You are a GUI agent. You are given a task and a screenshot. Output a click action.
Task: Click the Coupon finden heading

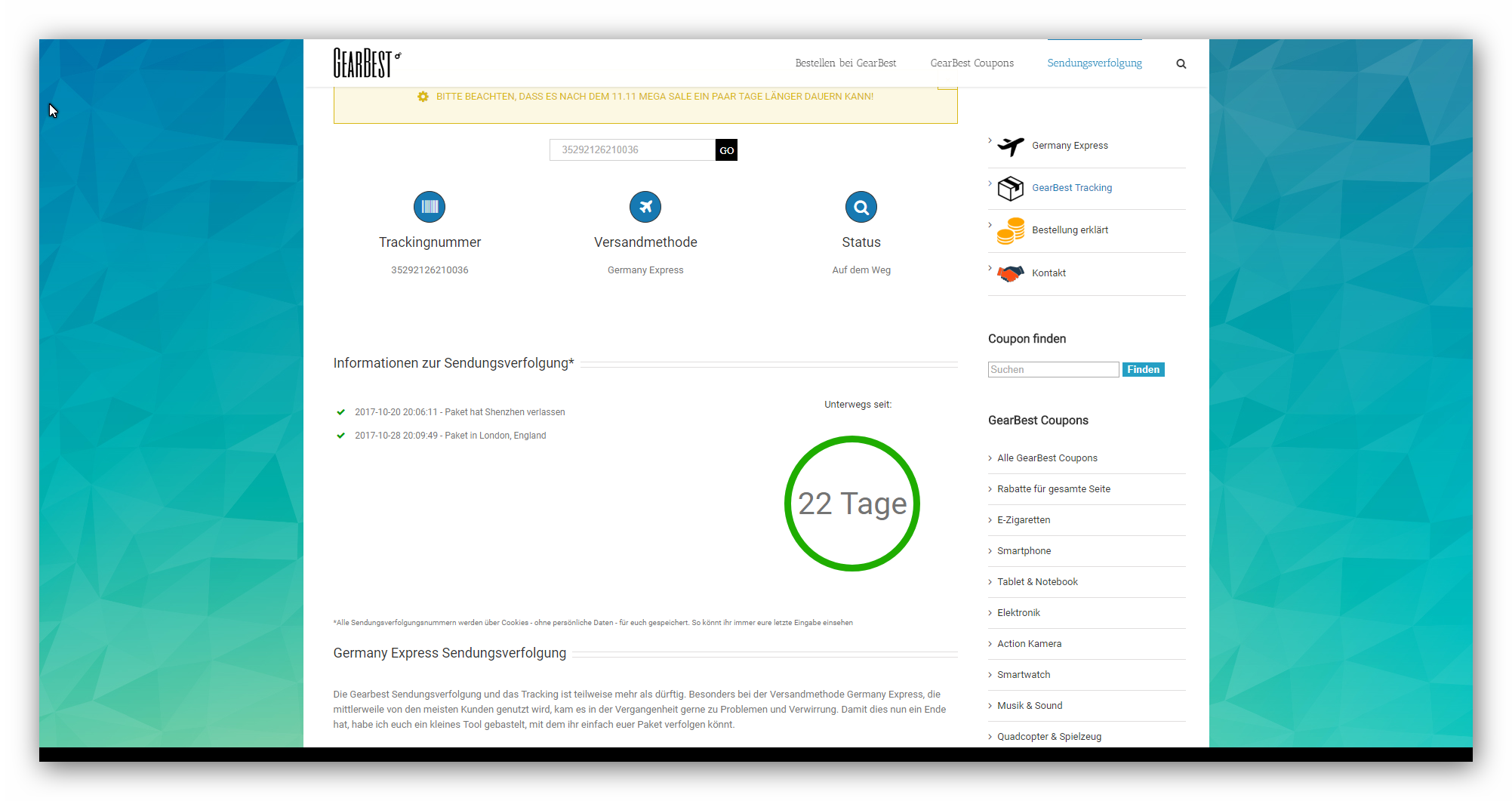(x=1027, y=339)
